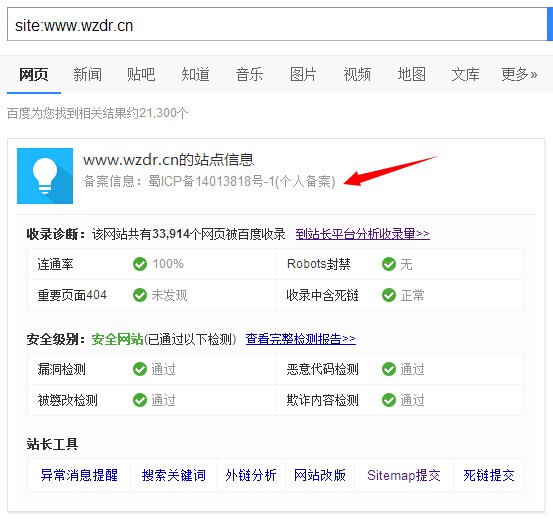Image resolution: width=553 pixels, height=521 pixels.
Task: Open the 查看完整检测报告>> link
Action: (x=300, y=339)
